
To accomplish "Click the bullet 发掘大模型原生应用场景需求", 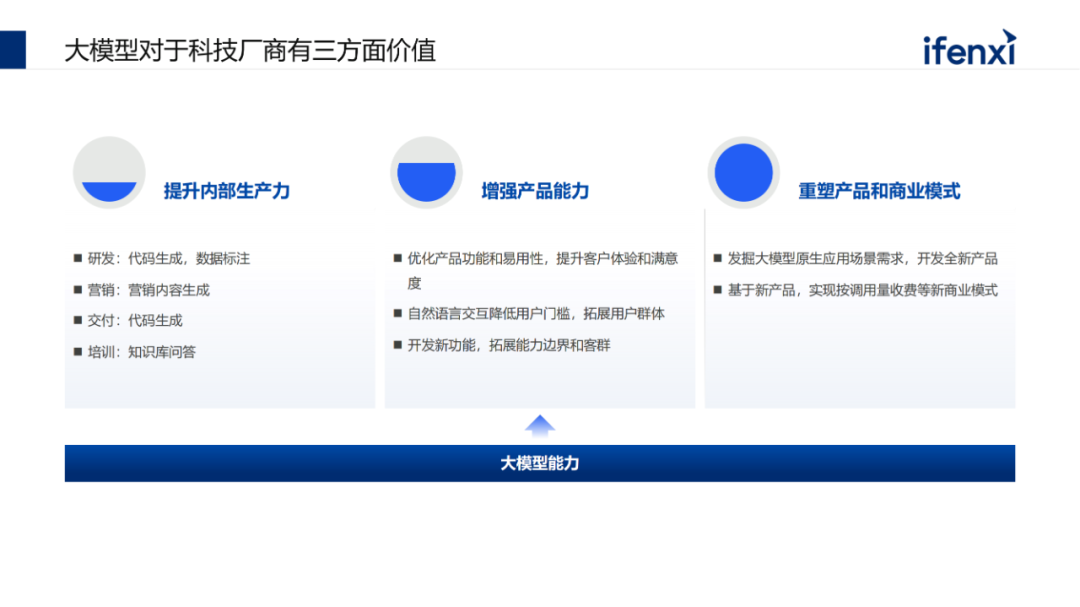I will coord(856,258).
